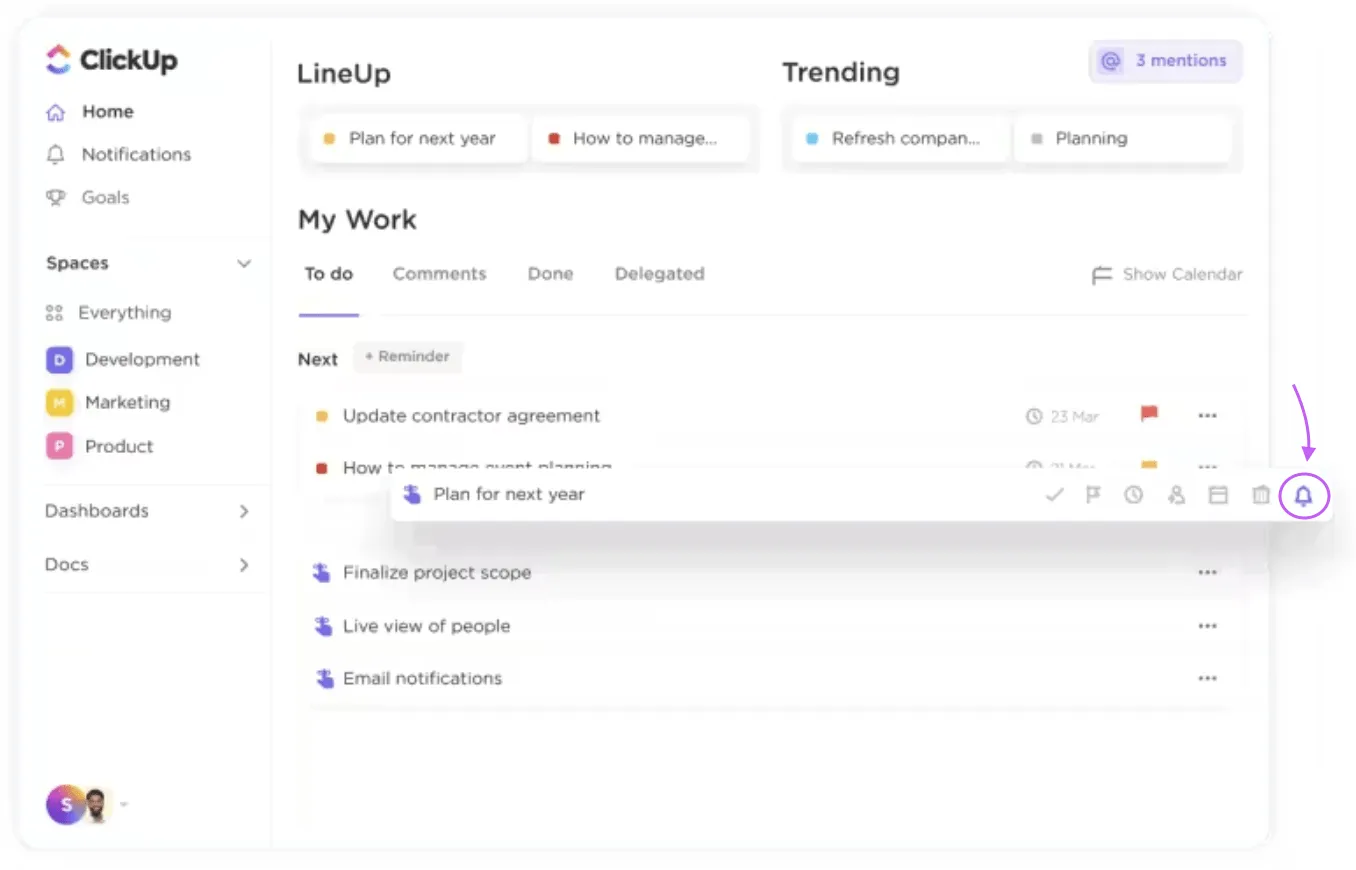Click clock icon on Plan for next year
The height and width of the screenshot is (870, 1356).
1133,495
